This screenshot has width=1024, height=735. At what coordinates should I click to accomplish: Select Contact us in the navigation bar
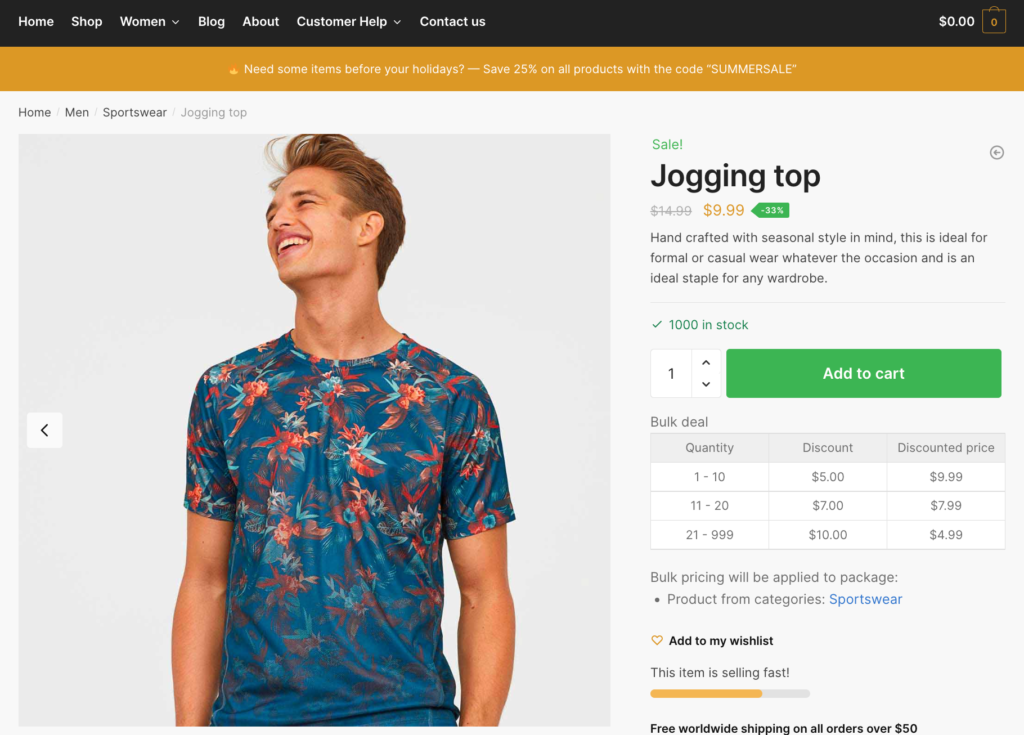point(452,21)
